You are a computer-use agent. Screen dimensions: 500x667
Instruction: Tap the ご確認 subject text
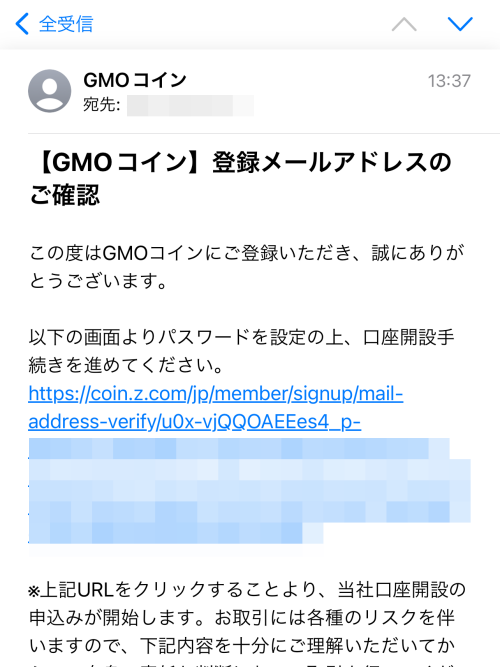[x=65, y=195]
